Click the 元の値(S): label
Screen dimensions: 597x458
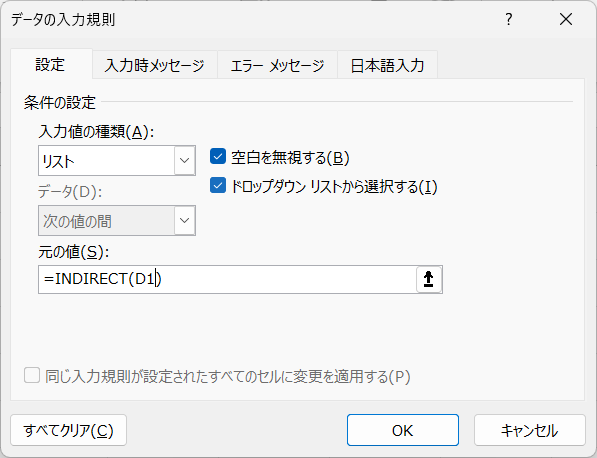[73, 252]
